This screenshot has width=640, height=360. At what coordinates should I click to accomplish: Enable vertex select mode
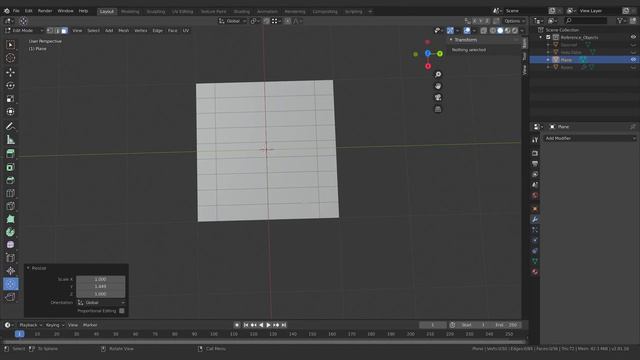[50, 30]
